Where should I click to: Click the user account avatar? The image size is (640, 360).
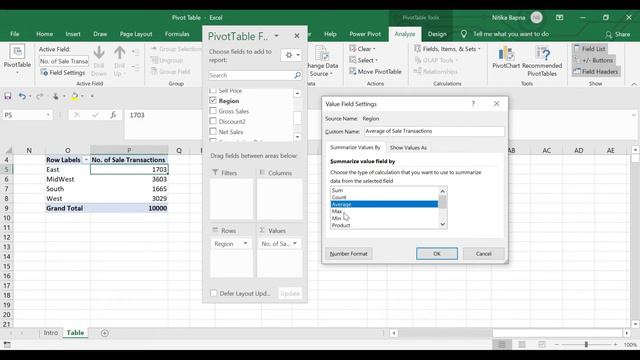coord(536,18)
